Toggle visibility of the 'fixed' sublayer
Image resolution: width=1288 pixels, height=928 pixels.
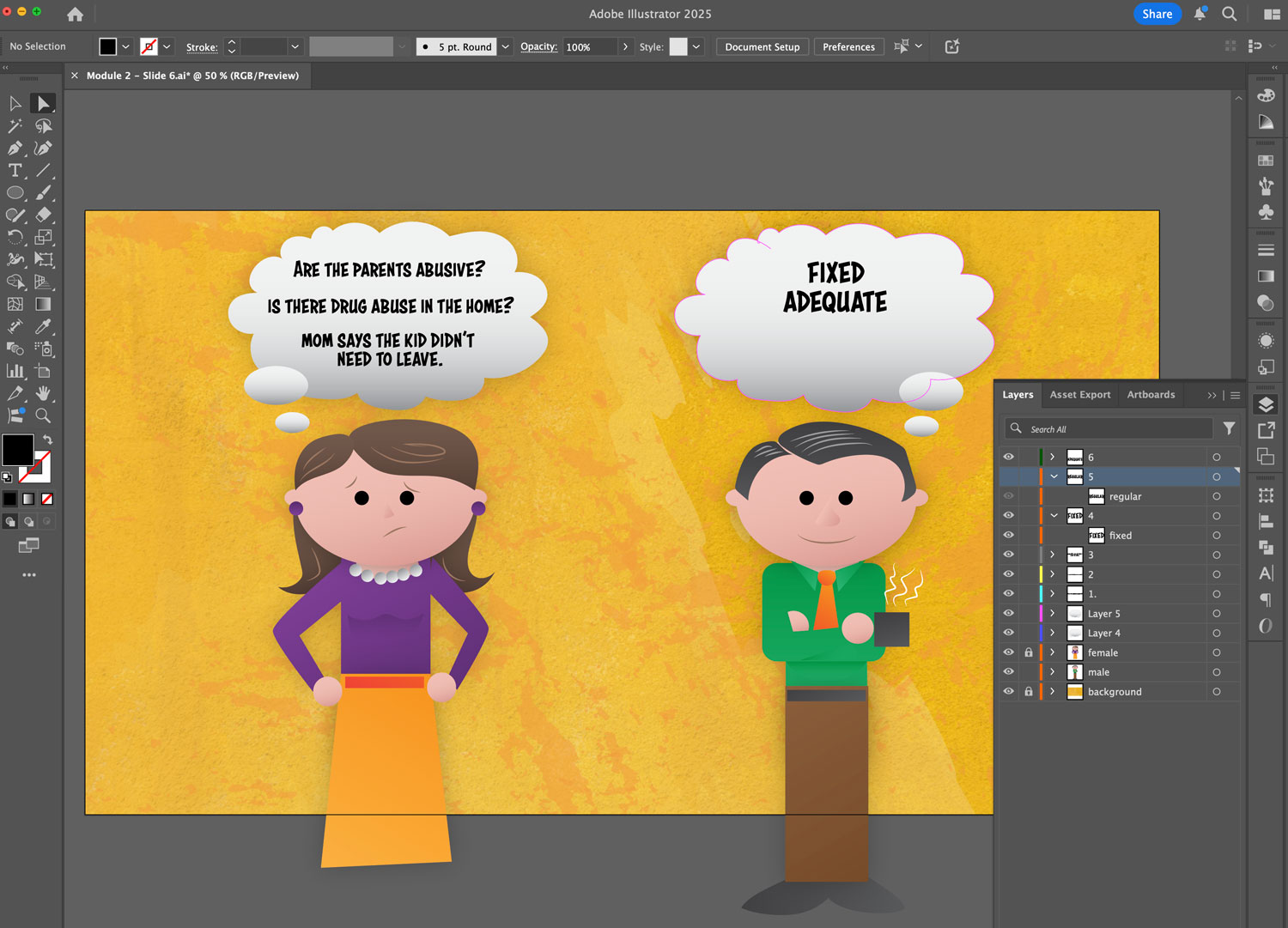click(1008, 535)
